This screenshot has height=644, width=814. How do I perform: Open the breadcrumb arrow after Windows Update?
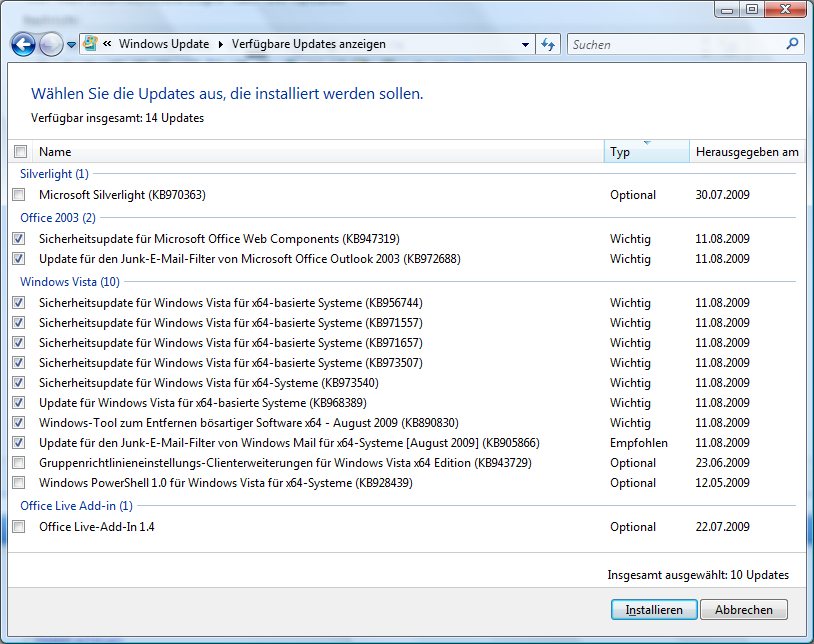220,44
